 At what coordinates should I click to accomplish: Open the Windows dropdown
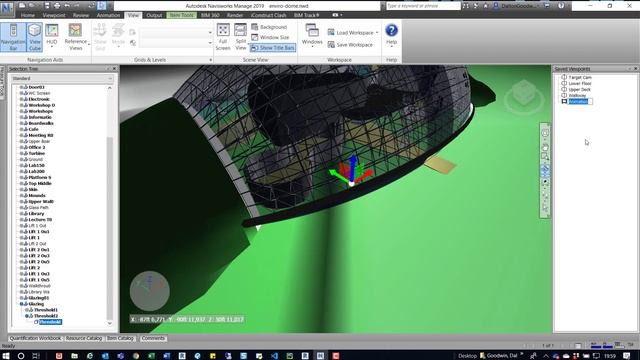tap(312, 36)
